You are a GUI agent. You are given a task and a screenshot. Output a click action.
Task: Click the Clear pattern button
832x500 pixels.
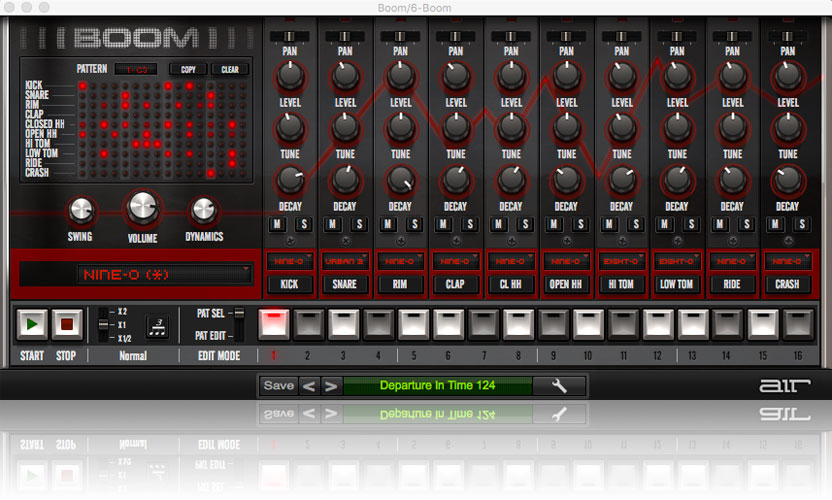(x=229, y=70)
